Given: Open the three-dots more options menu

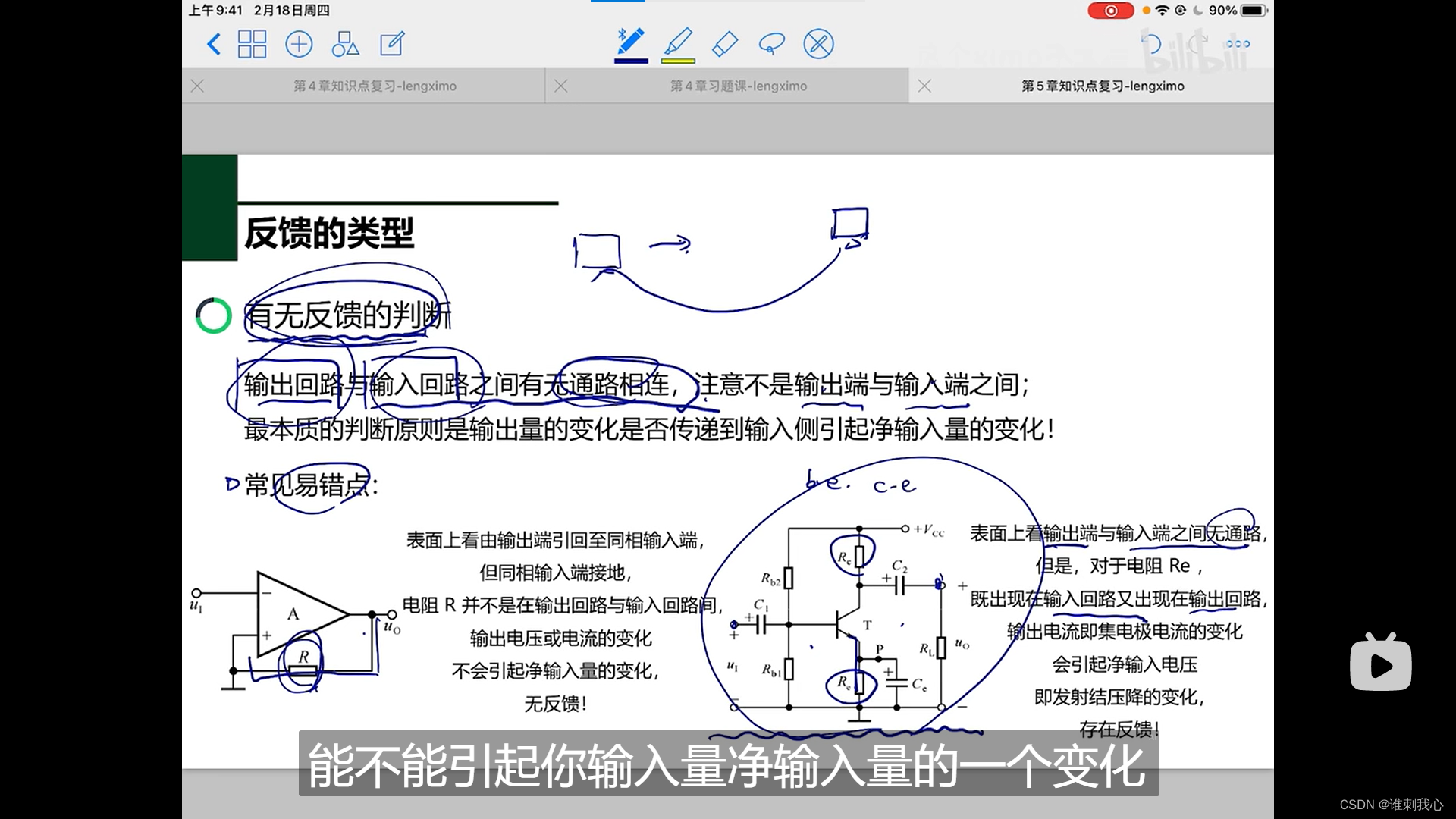Looking at the screenshot, I should pyautogui.click(x=1238, y=44).
